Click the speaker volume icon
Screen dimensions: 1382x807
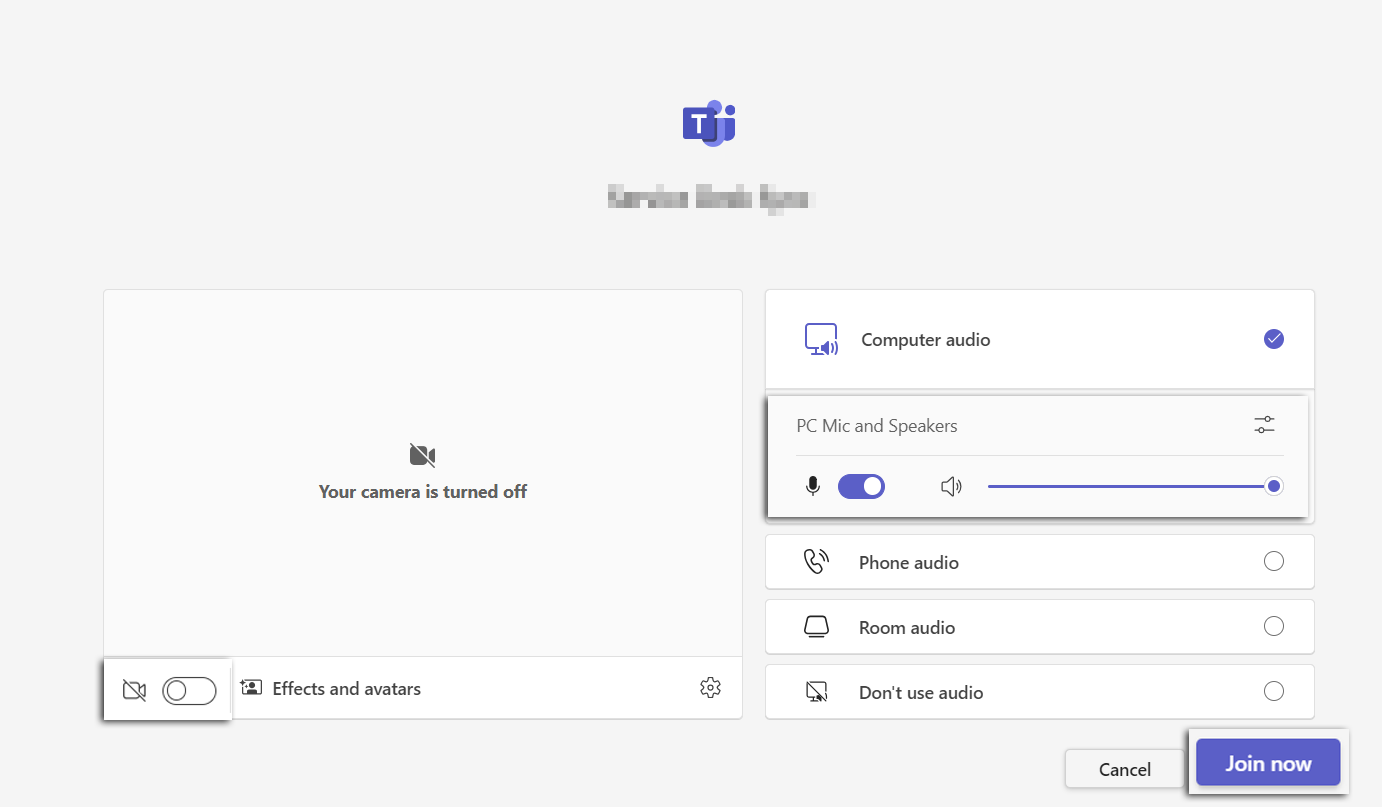point(951,487)
